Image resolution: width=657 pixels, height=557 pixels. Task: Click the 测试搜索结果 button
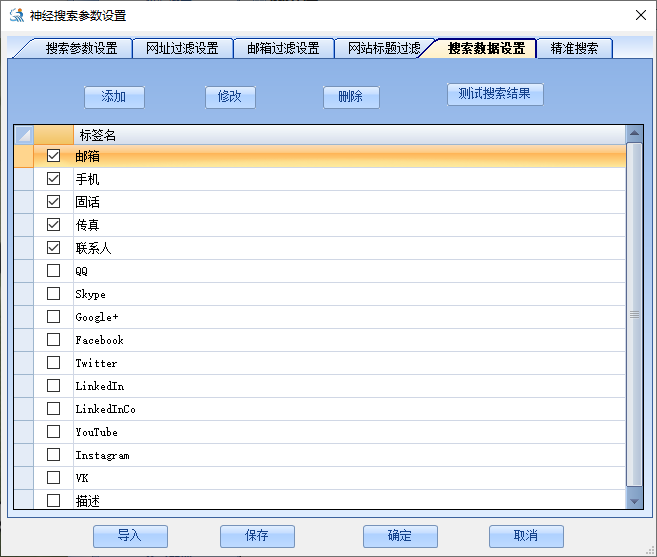coord(495,94)
